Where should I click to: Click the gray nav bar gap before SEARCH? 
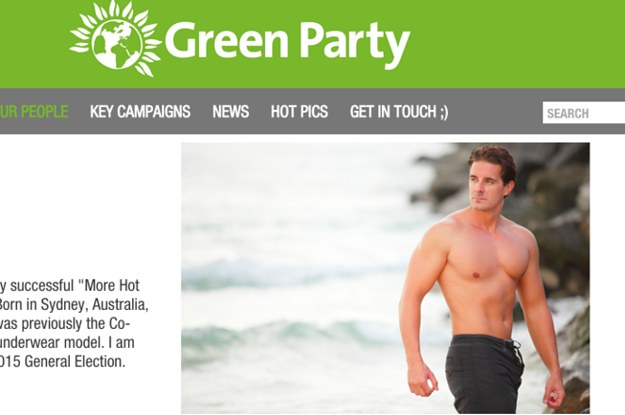click(x=495, y=112)
